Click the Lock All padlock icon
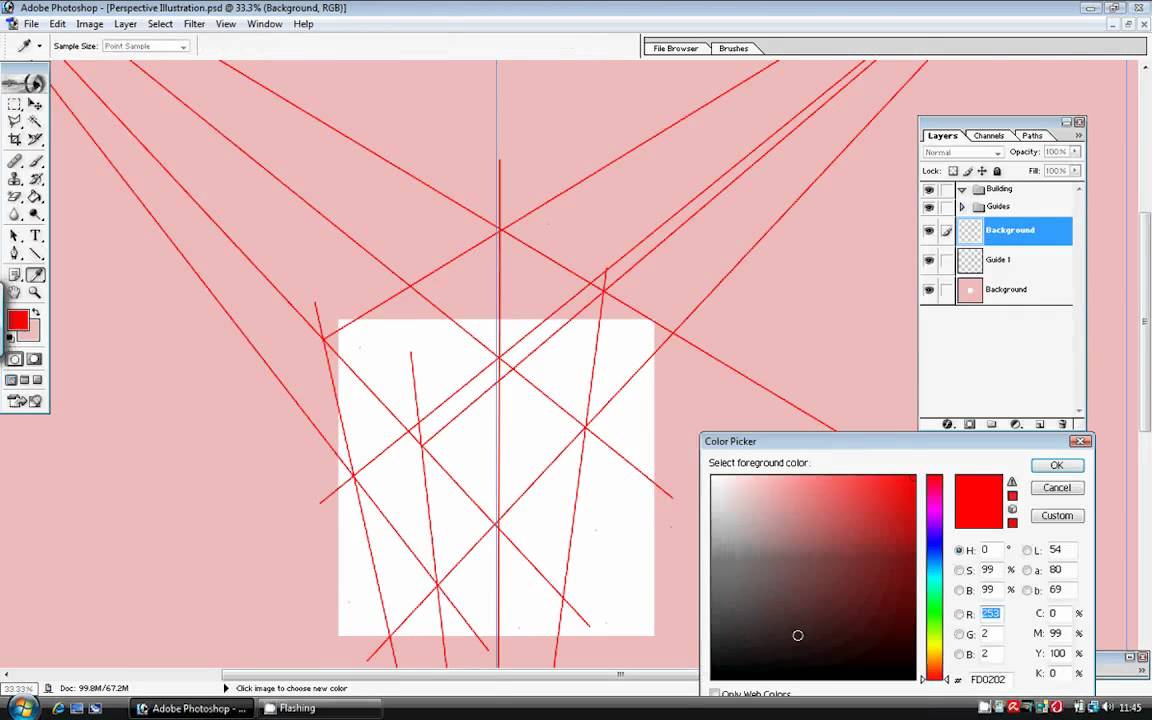The image size is (1152, 720). pyautogui.click(x=997, y=171)
